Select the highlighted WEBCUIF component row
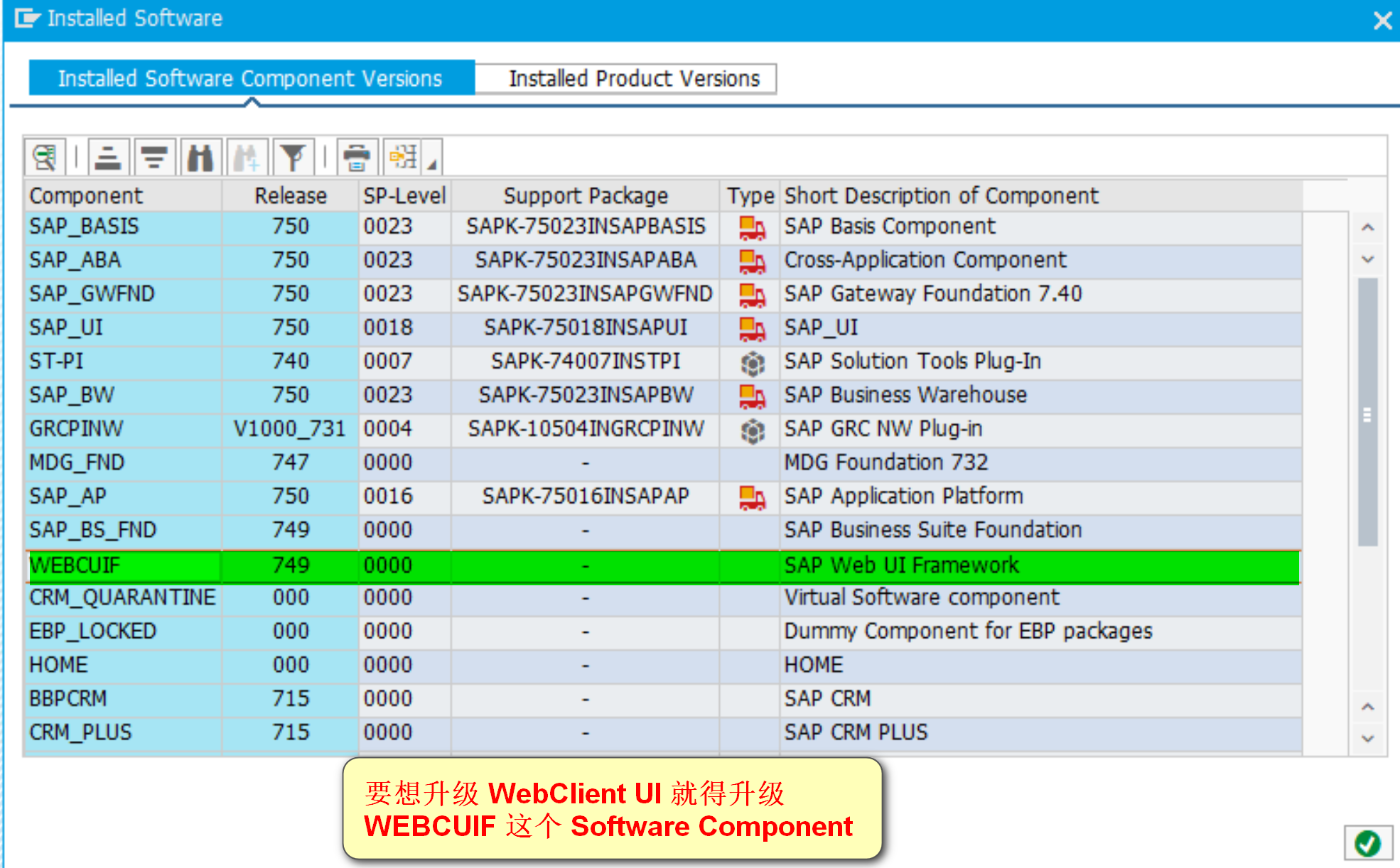 (75, 565)
